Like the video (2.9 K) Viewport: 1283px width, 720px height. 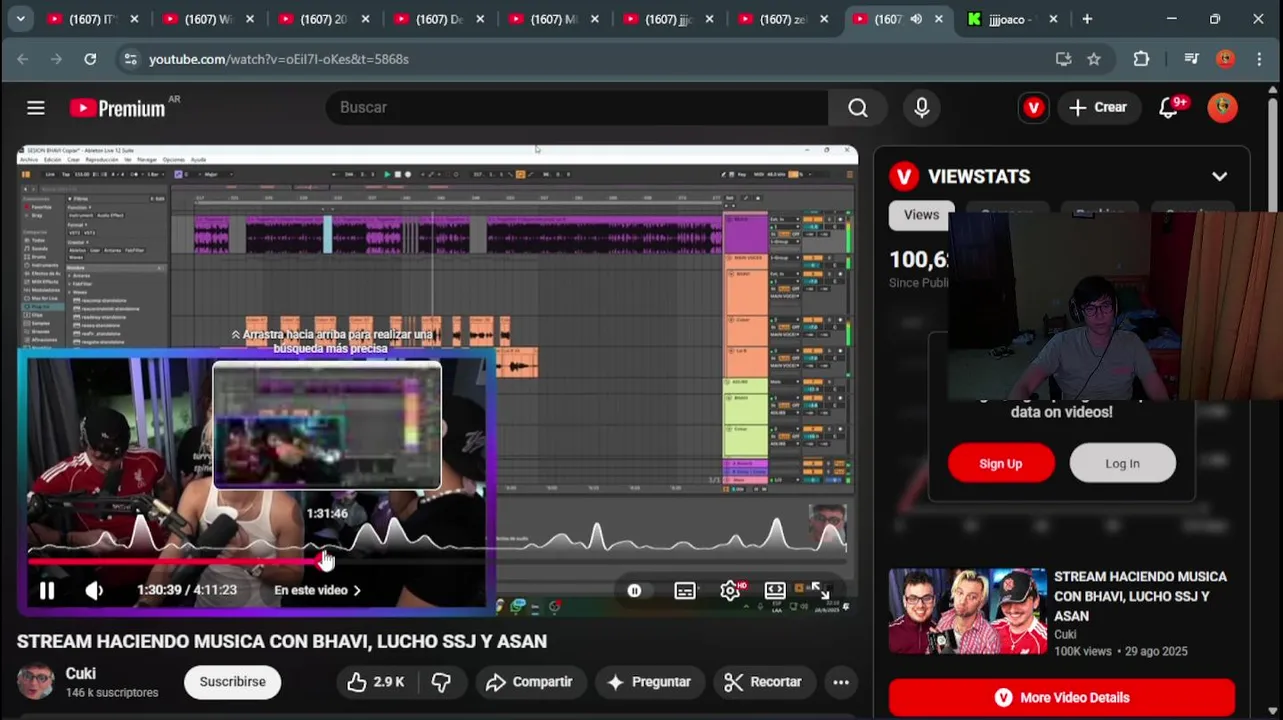click(x=375, y=682)
